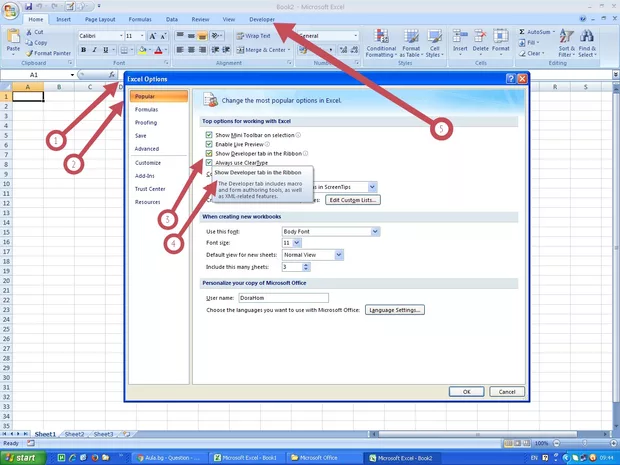Image resolution: width=620 pixels, height=465 pixels.
Task: Toggle Always use ClearType checkbox
Action: click(209, 163)
